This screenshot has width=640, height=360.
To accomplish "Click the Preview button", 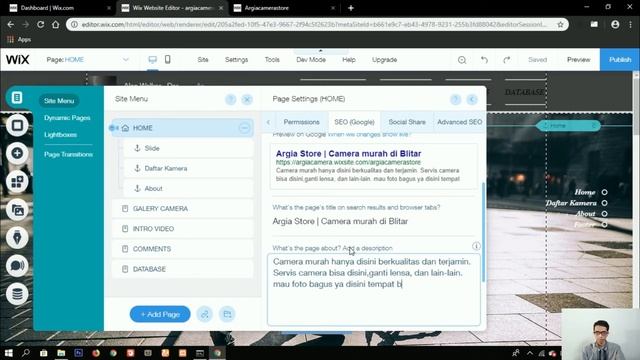I will click(x=578, y=60).
